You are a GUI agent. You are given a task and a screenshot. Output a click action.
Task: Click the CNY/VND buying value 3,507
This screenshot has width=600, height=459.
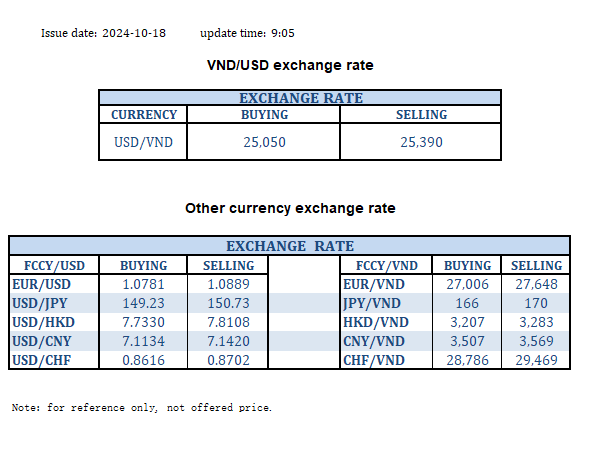(468, 340)
